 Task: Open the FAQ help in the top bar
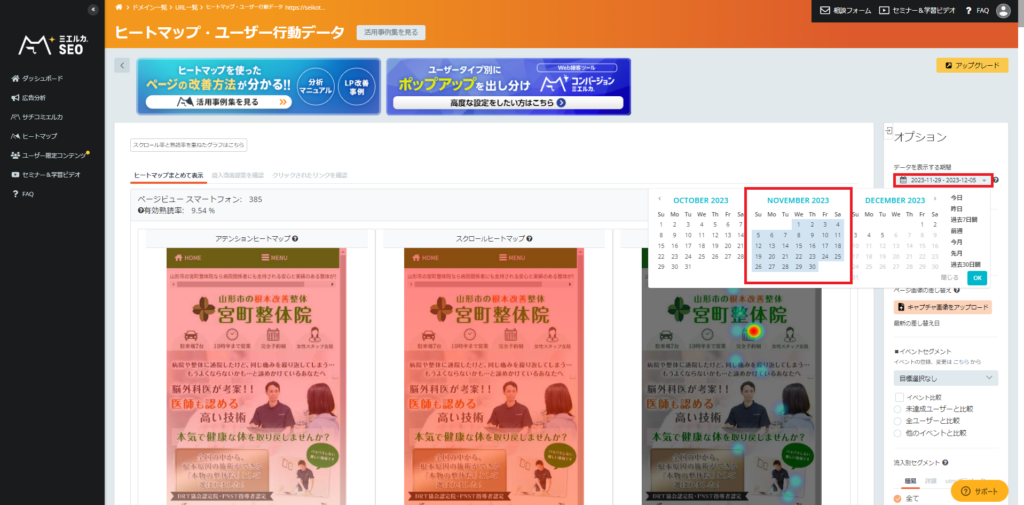(x=976, y=10)
